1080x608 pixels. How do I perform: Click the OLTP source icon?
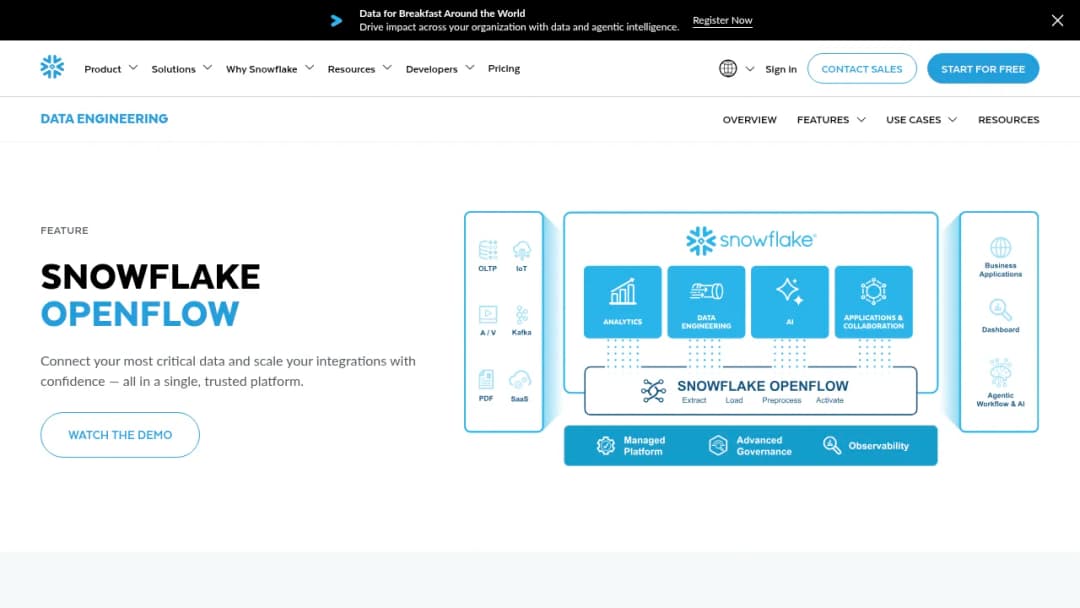pyautogui.click(x=488, y=250)
